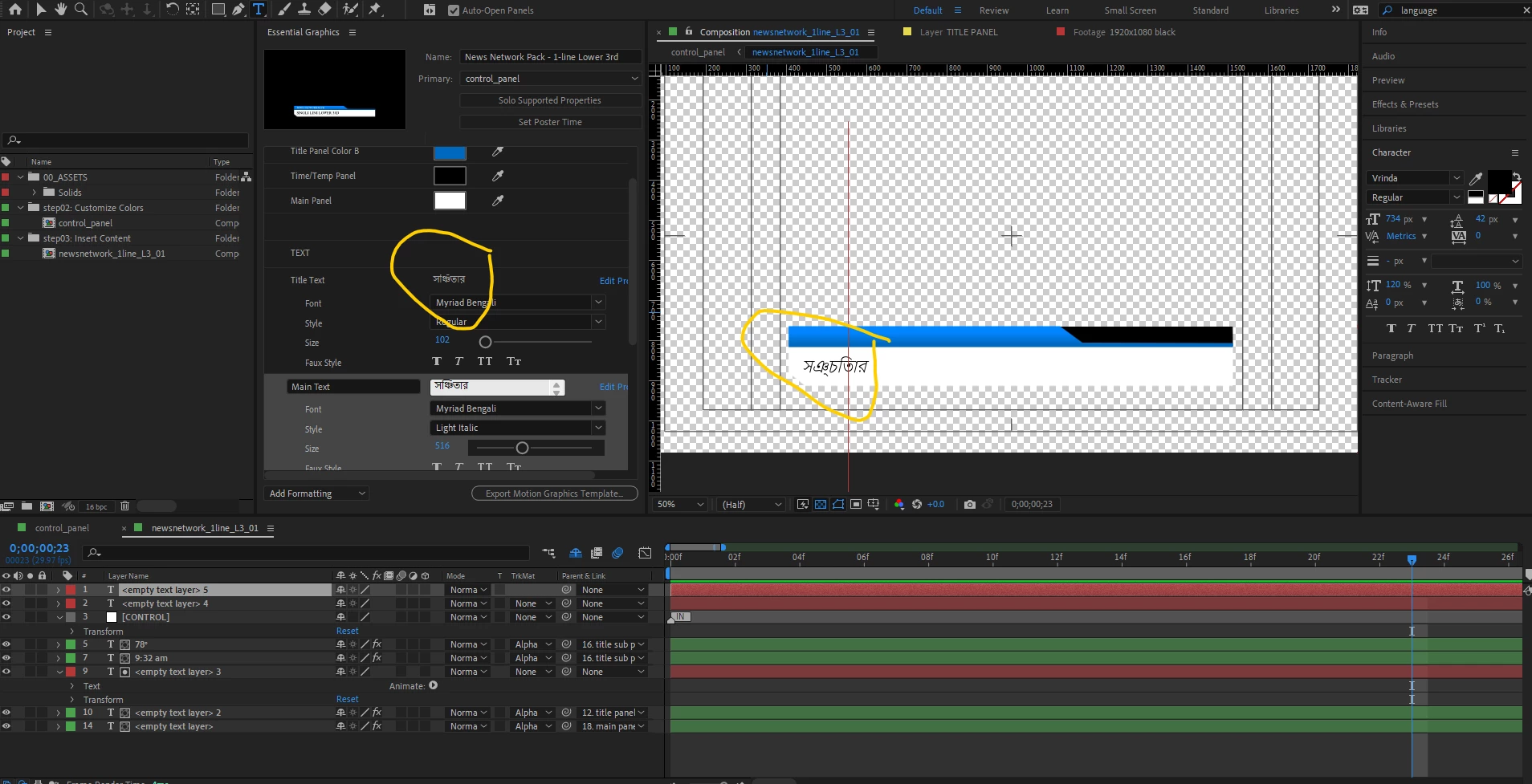Screen dimensions: 1532x784
Task: Collapse the 00_ASSETS folder
Action: coord(21,177)
